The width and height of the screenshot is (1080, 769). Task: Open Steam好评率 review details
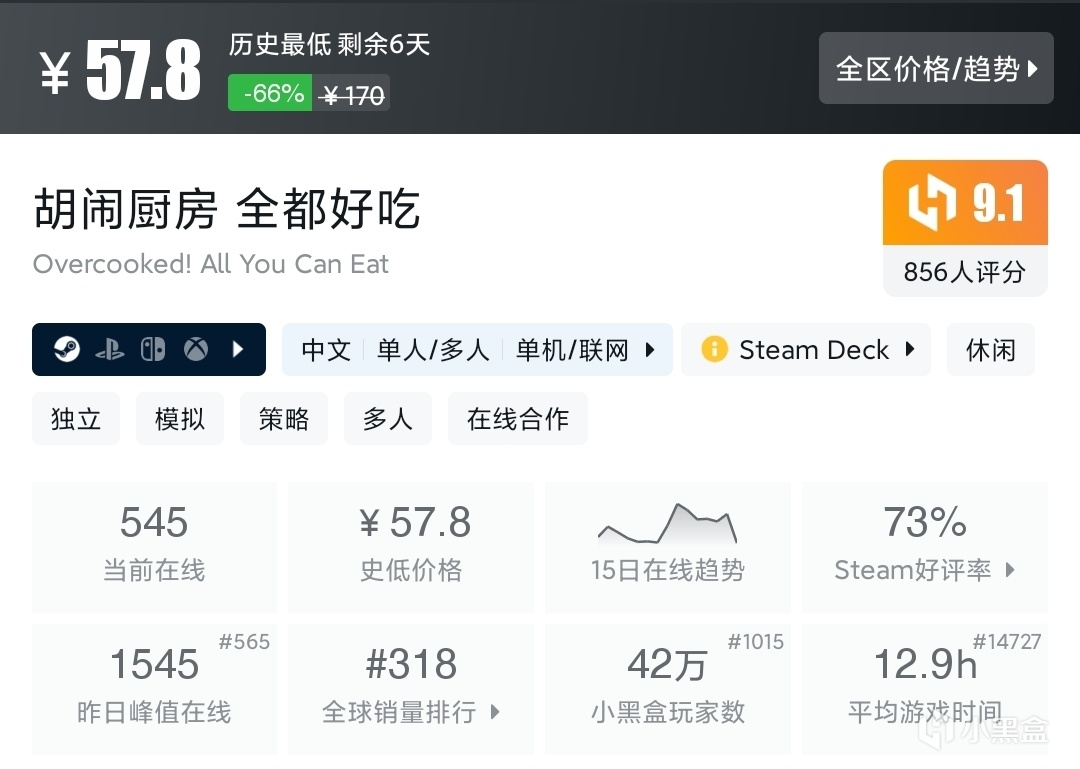[924, 546]
